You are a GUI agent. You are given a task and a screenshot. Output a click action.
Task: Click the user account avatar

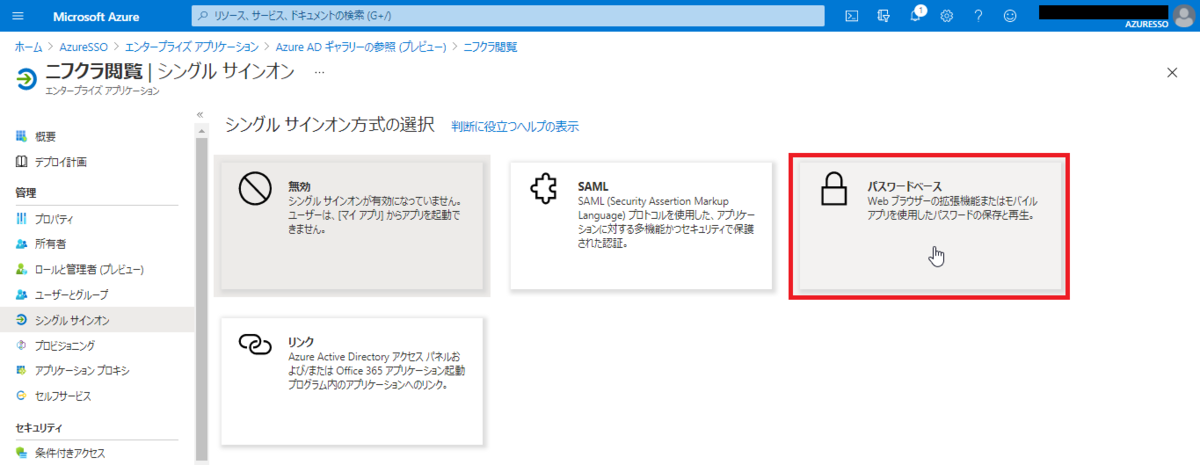1183,16
